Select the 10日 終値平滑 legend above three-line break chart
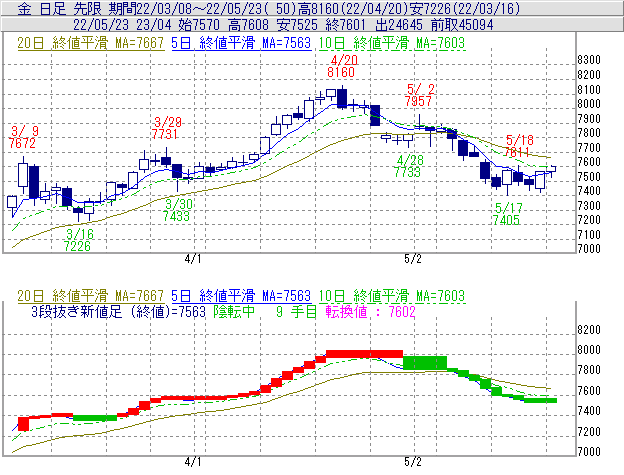This screenshot has height=475, width=624. (x=392, y=296)
